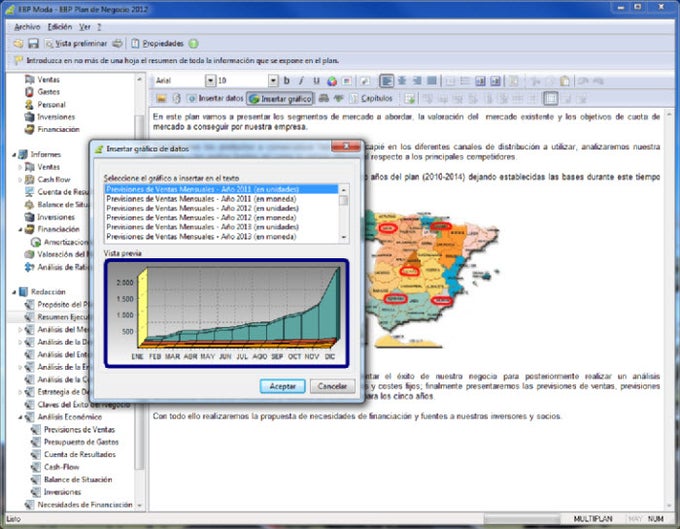The image size is (680, 529).
Task: Click the sidebar scroll-up arrow
Action: click(140, 79)
